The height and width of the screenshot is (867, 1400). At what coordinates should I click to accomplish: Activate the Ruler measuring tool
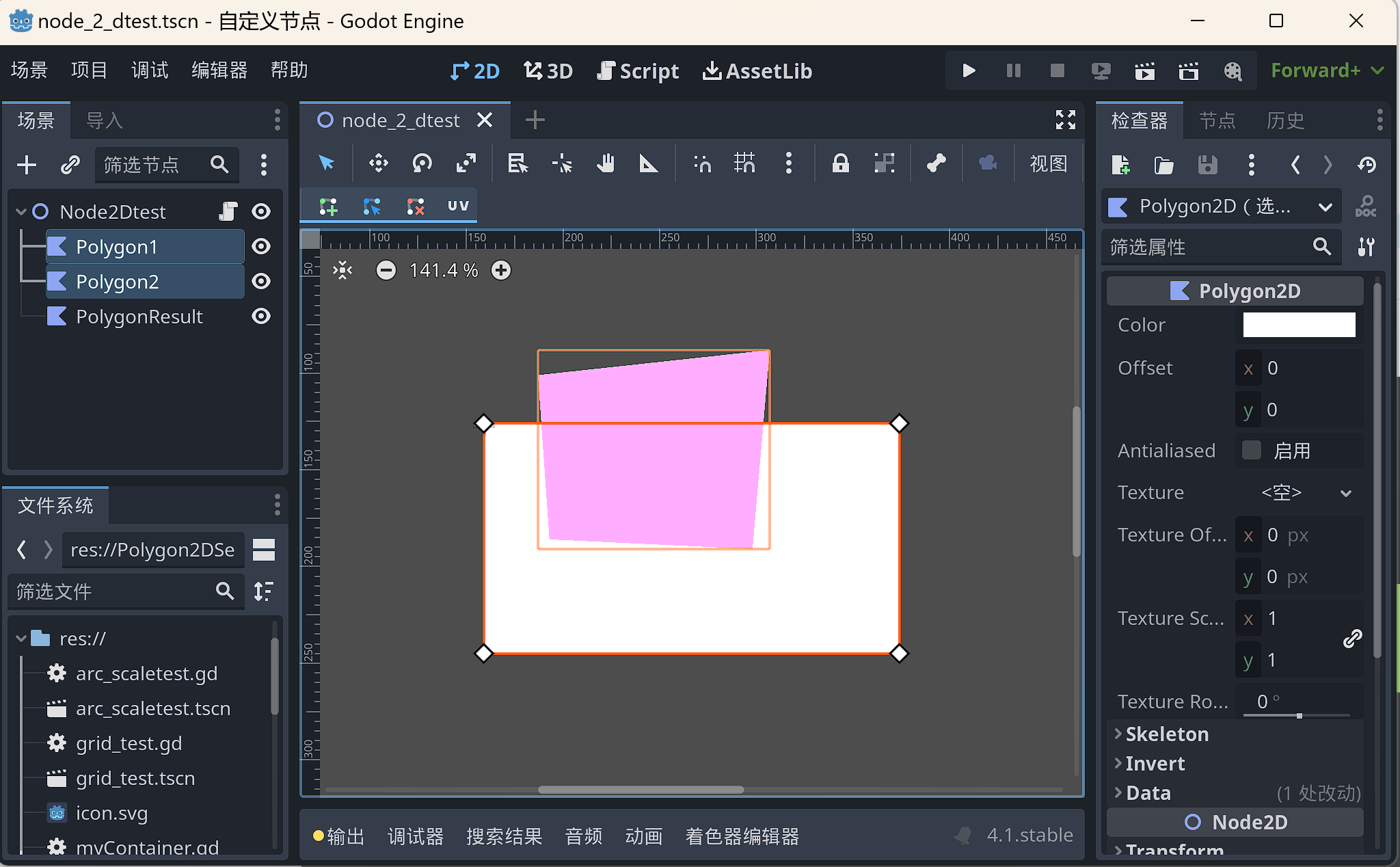(x=648, y=163)
